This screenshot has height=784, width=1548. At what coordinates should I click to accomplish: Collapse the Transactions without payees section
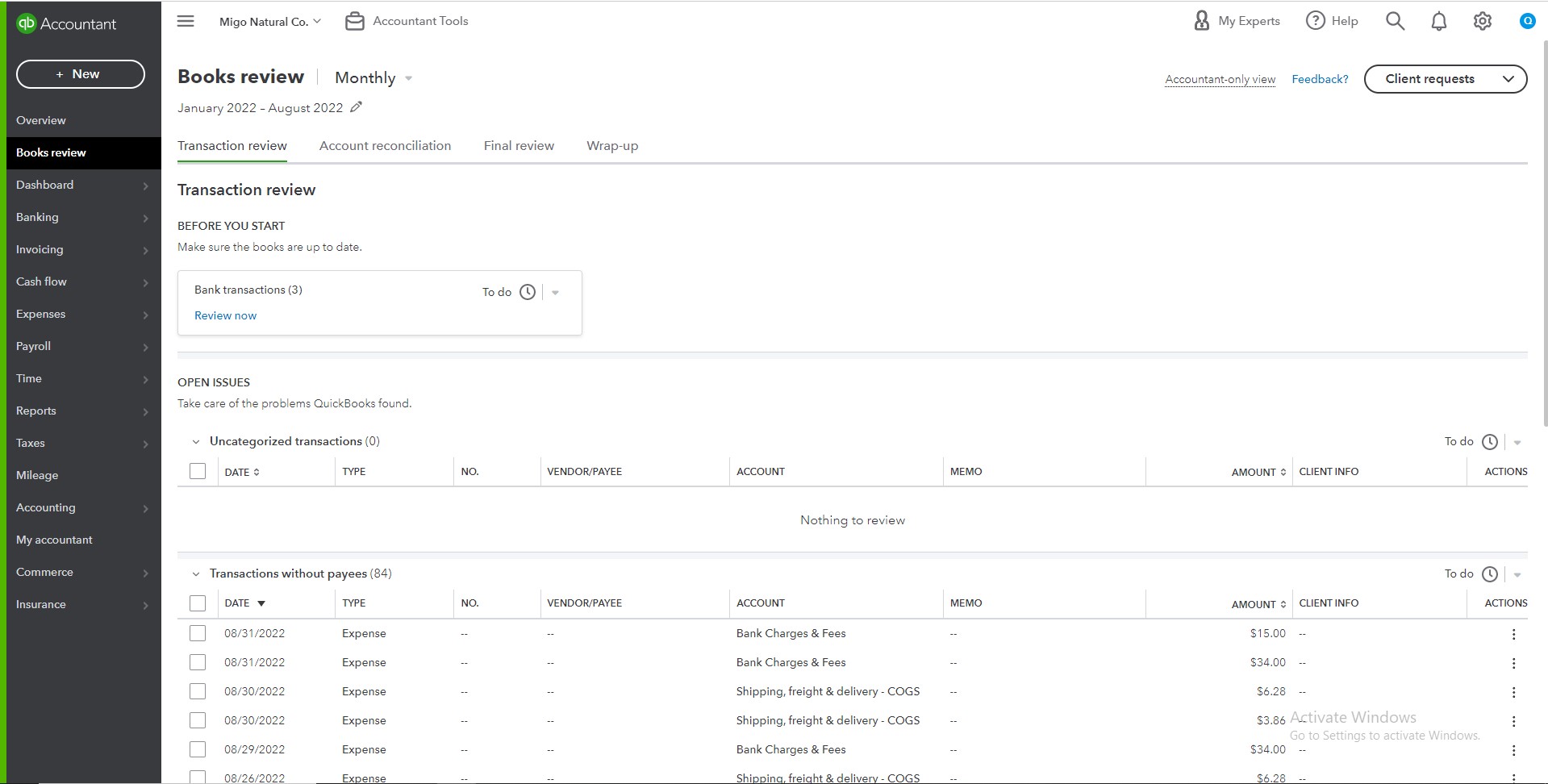click(x=195, y=573)
